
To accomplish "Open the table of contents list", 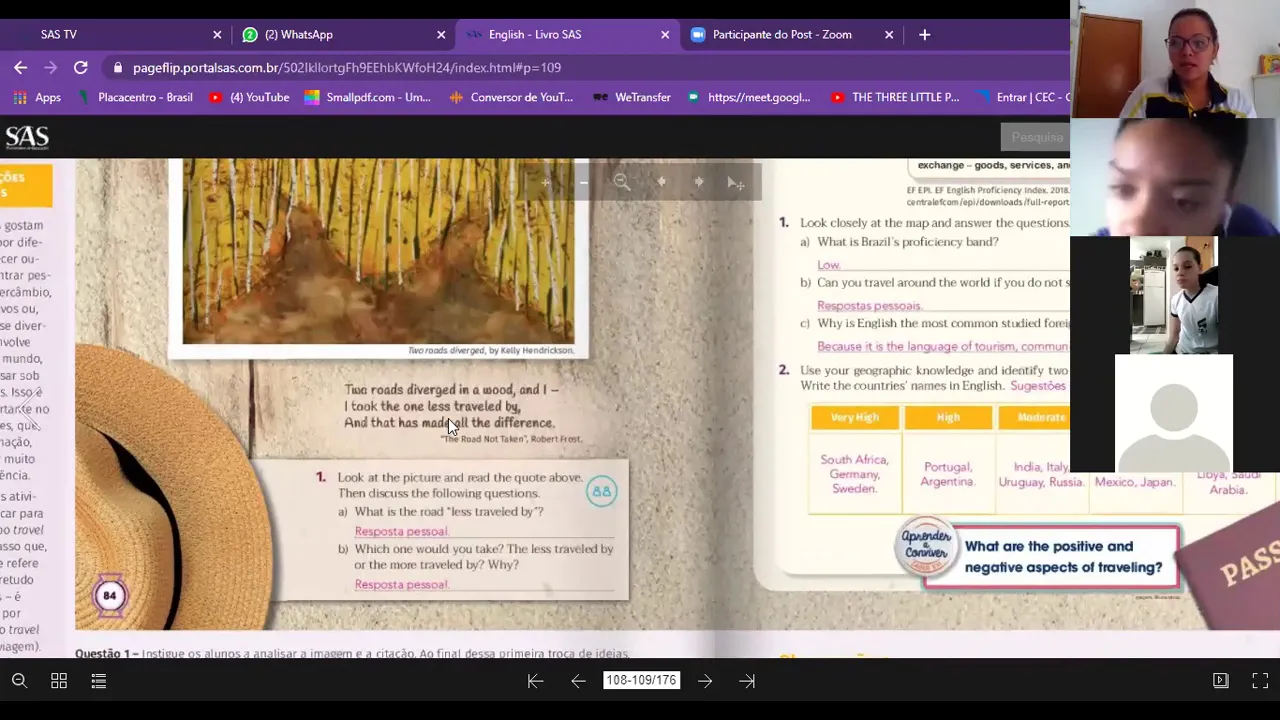I will pos(99,681).
